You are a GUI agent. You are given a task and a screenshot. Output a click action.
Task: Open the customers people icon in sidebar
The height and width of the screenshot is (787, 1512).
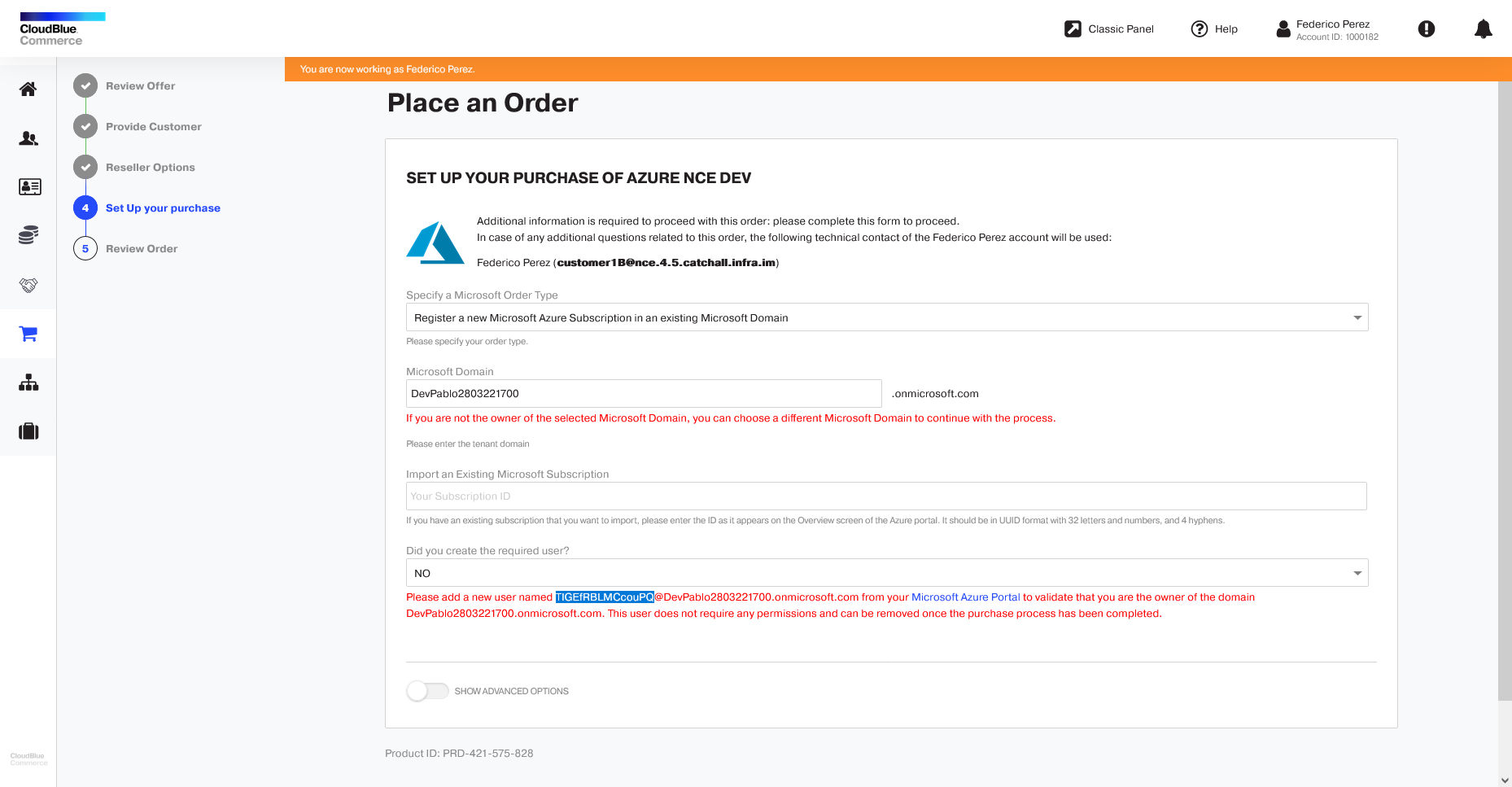[28, 138]
